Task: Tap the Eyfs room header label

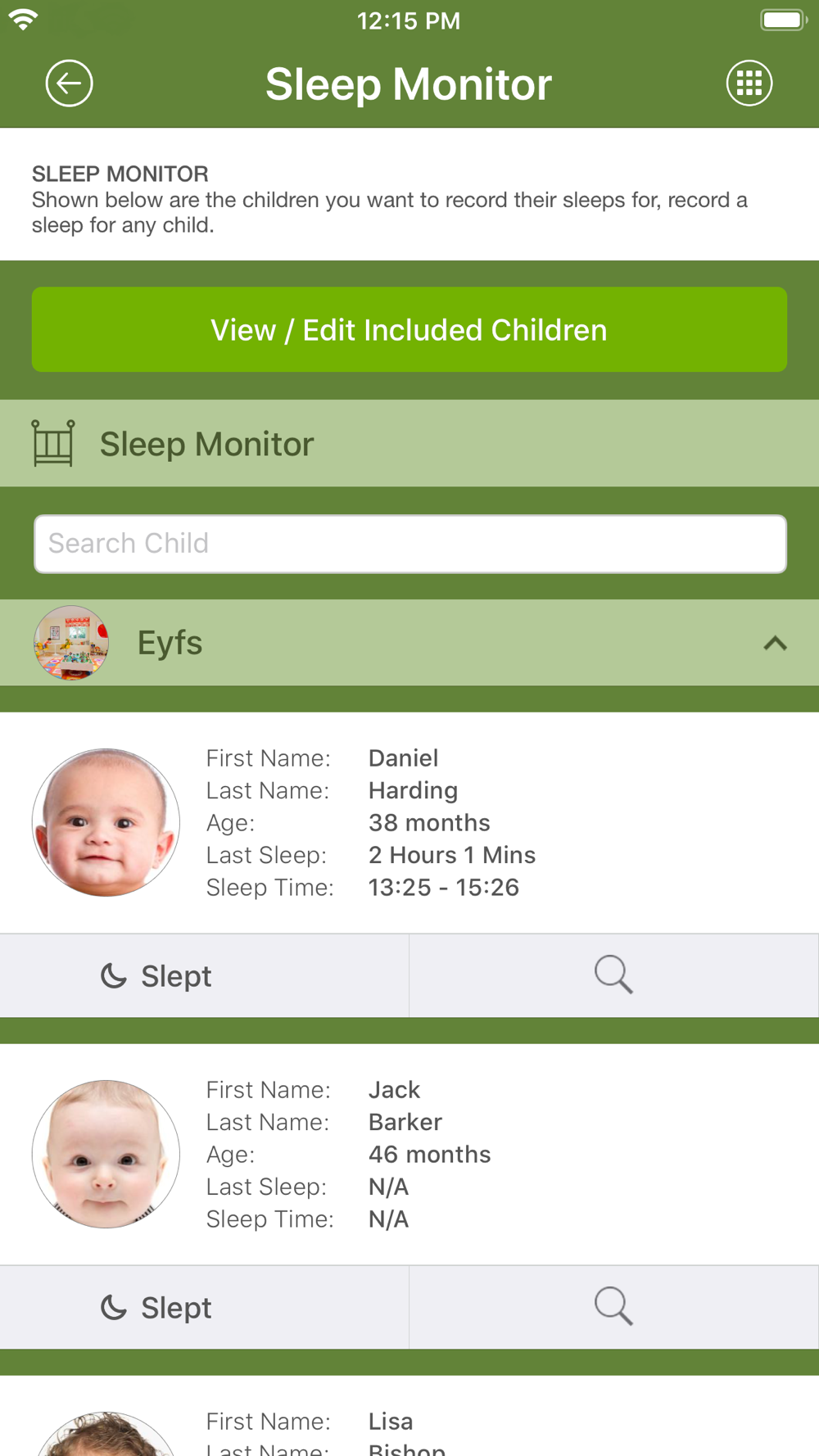Action: click(170, 643)
